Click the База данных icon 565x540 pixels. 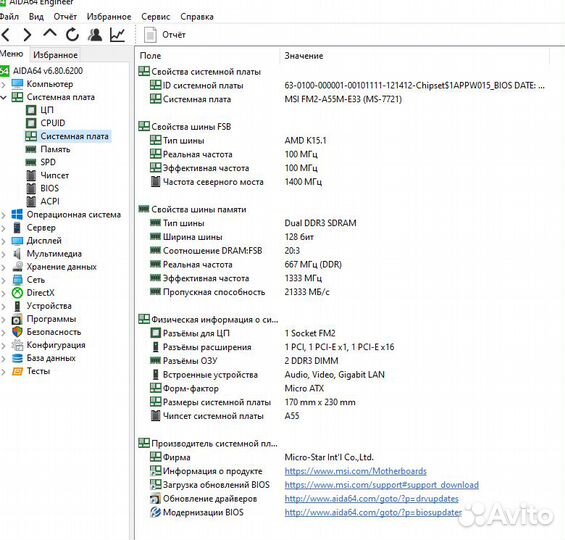(17, 358)
